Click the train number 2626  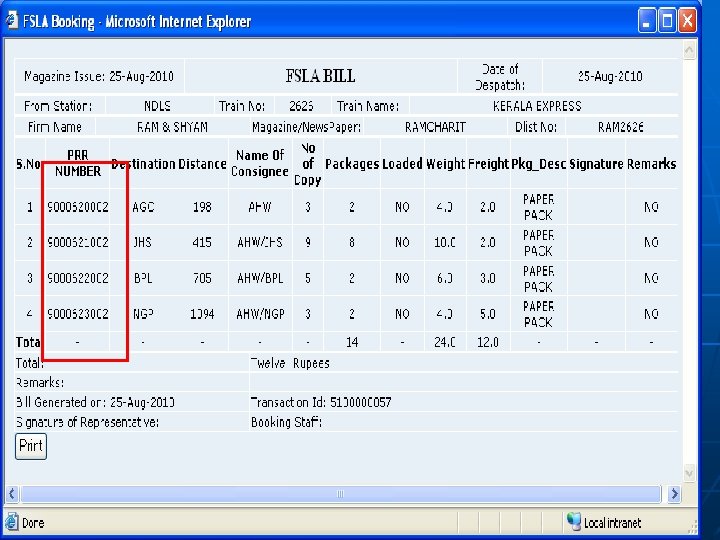(301, 106)
